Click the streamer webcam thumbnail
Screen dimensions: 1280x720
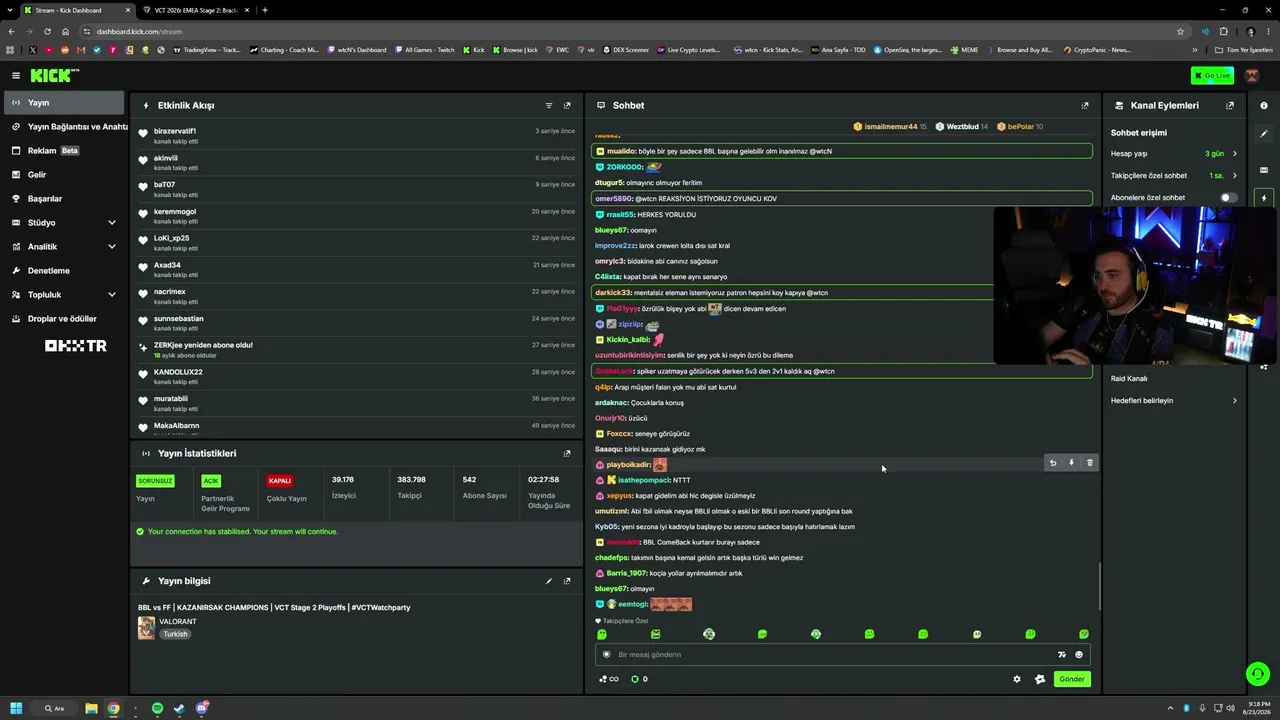(x=1136, y=285)
